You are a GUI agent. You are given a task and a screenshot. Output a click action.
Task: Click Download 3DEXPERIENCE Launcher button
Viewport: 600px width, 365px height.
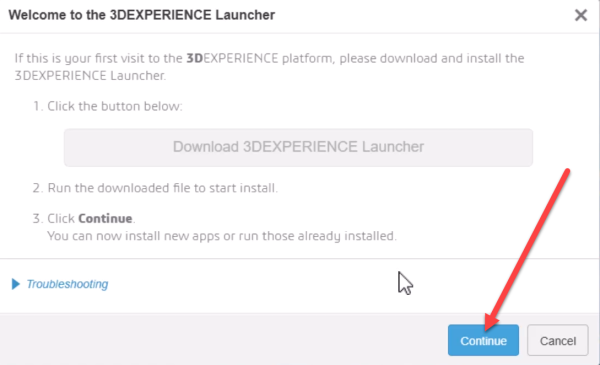(298, 147)
